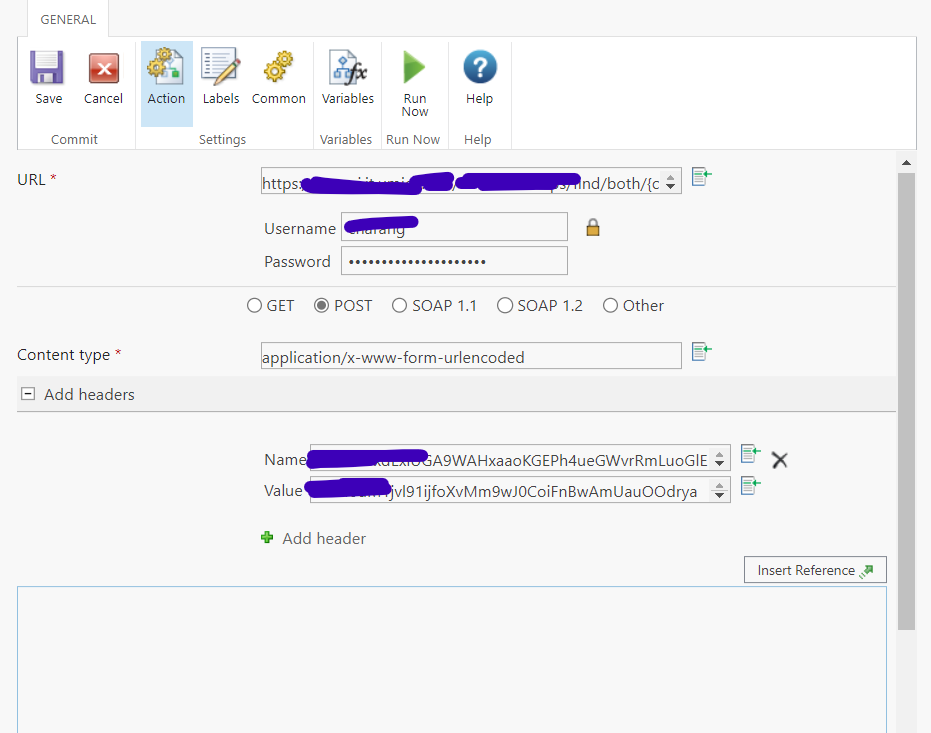The image size is (931, 733).
Task: Click insert reference icon beside URL field
Action: [x=701, y=176]
